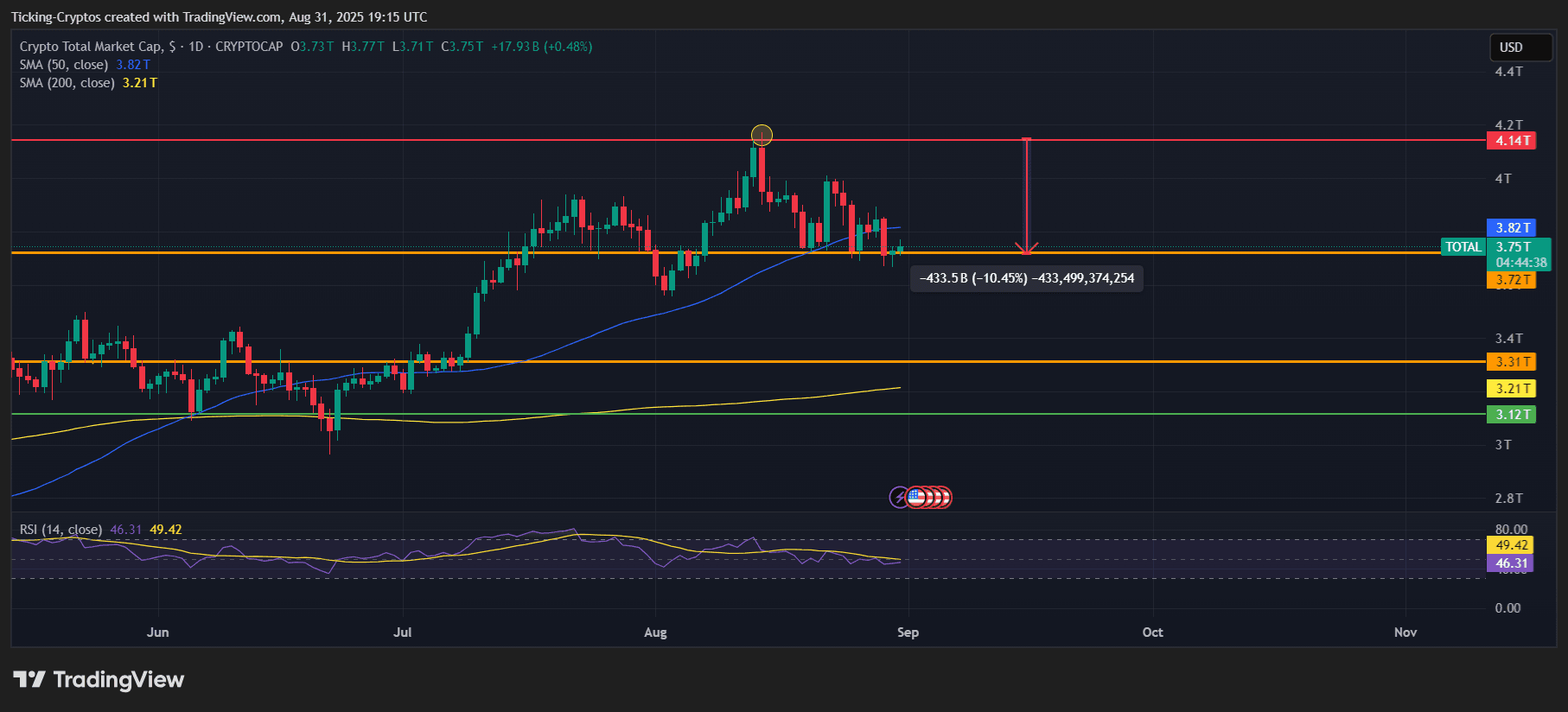Click the TradingView logo at bottom left
This screenshot has width=1568, height=712.
99,680
